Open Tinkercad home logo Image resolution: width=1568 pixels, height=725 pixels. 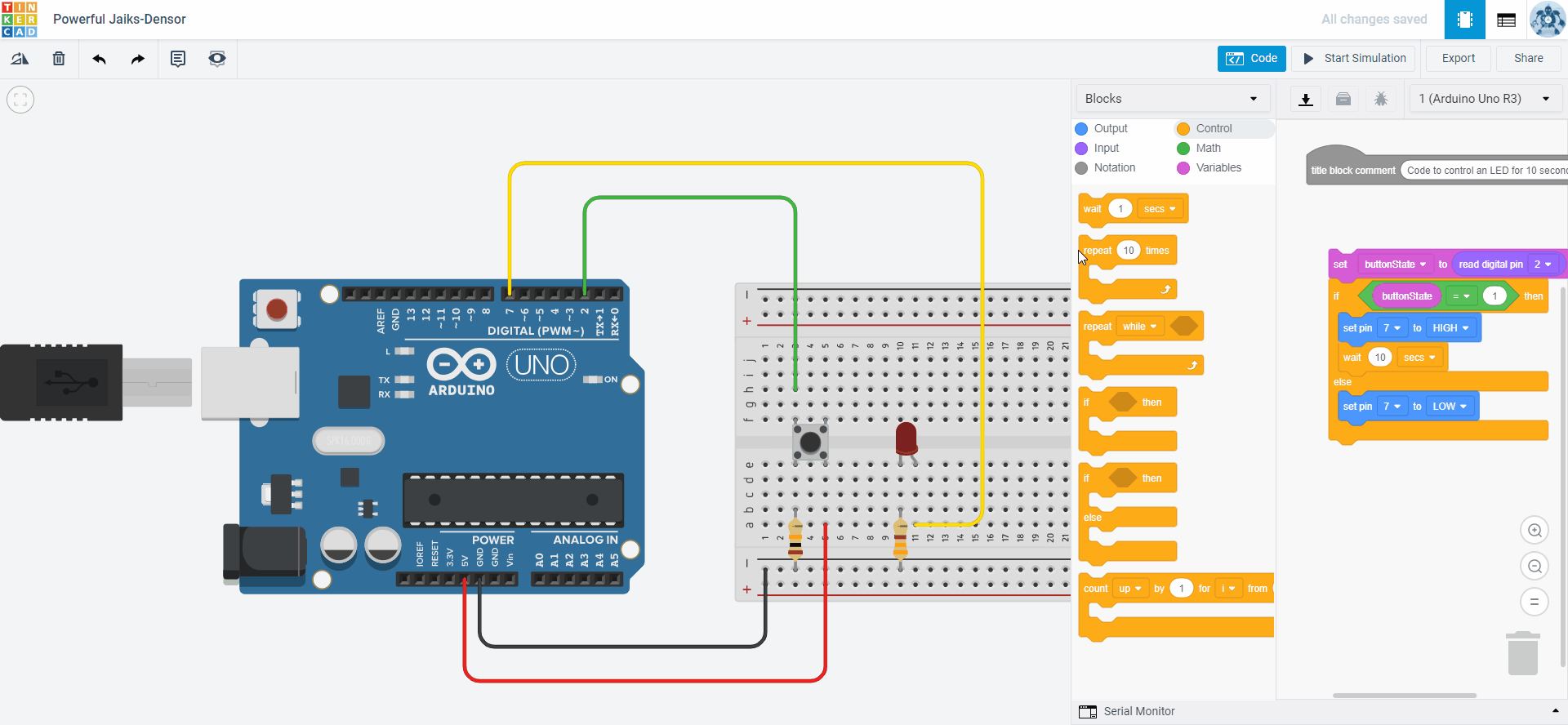point(20,20)
